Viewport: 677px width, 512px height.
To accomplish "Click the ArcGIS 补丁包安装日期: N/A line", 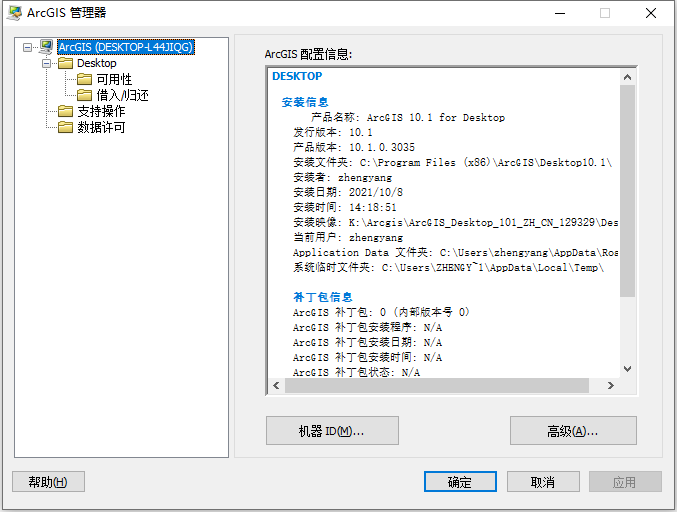I will pyautogui.click(x=367, y=342).
